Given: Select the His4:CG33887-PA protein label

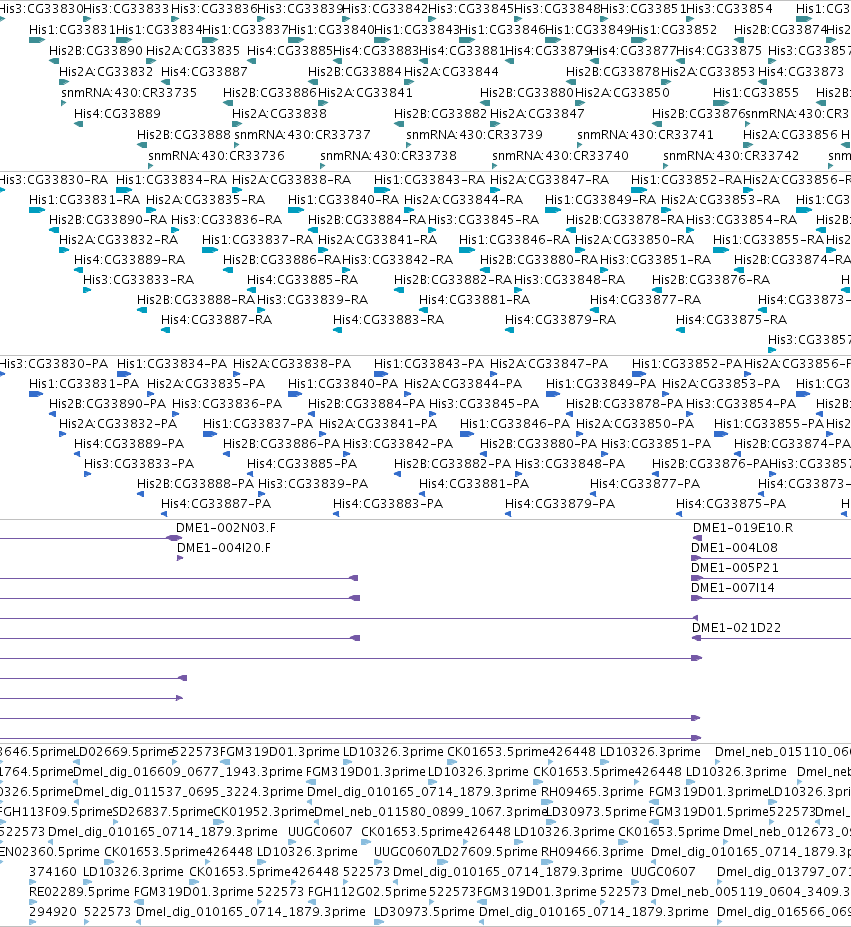Looking at the screenshot, I should [216, 504].
